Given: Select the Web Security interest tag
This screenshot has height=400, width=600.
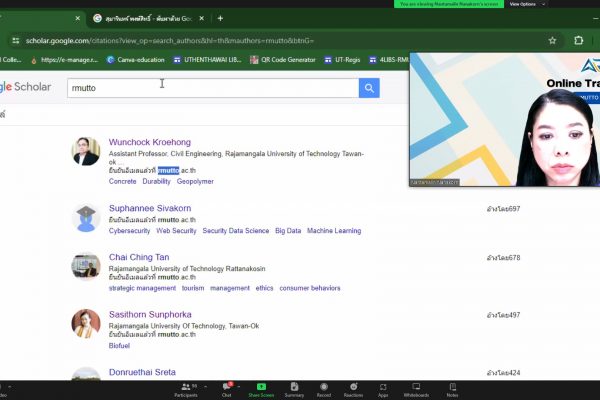Looking at the screenshot, I should [x=176, y=231].
